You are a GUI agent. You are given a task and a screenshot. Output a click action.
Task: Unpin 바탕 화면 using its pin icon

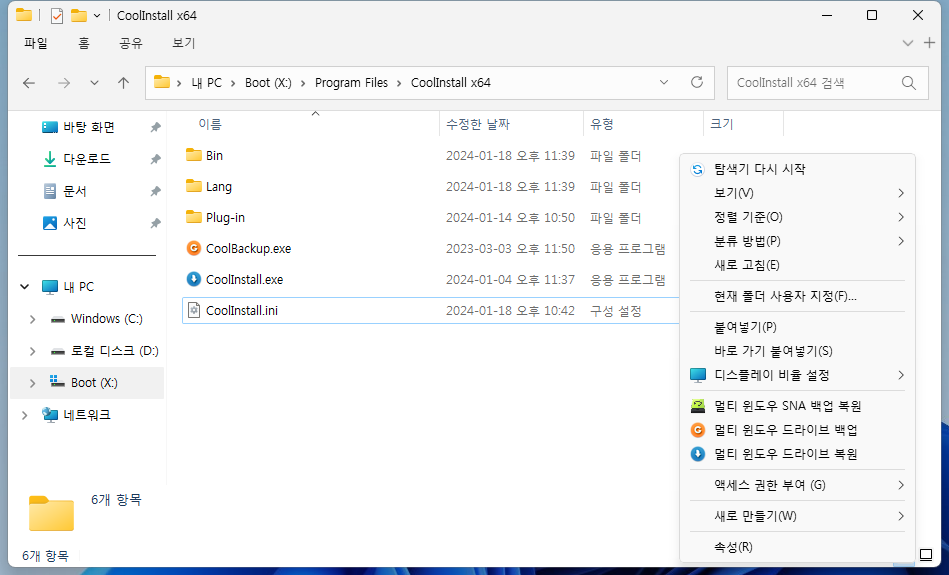156,127
